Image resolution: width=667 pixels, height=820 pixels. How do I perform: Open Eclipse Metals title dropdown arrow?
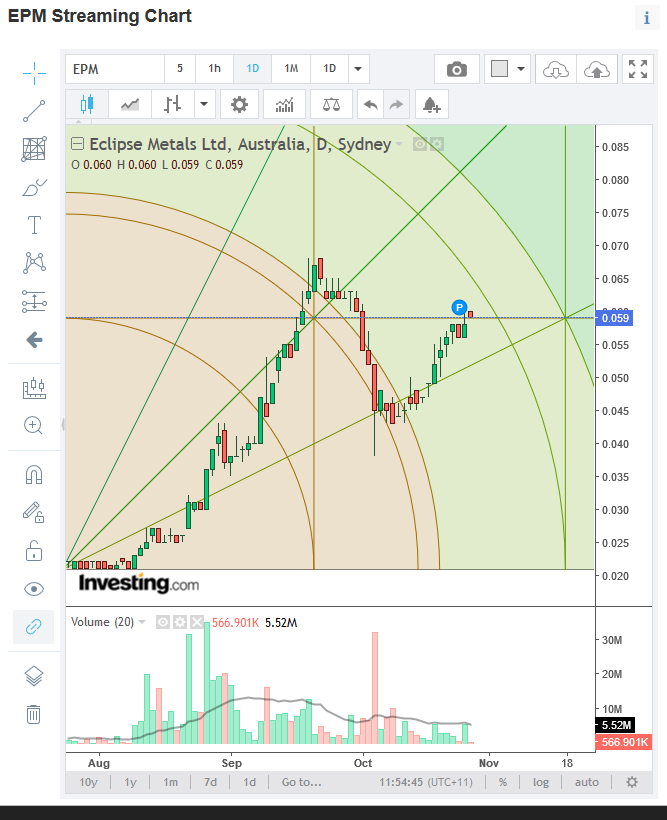pyautogui.click(x=399, y=144)
